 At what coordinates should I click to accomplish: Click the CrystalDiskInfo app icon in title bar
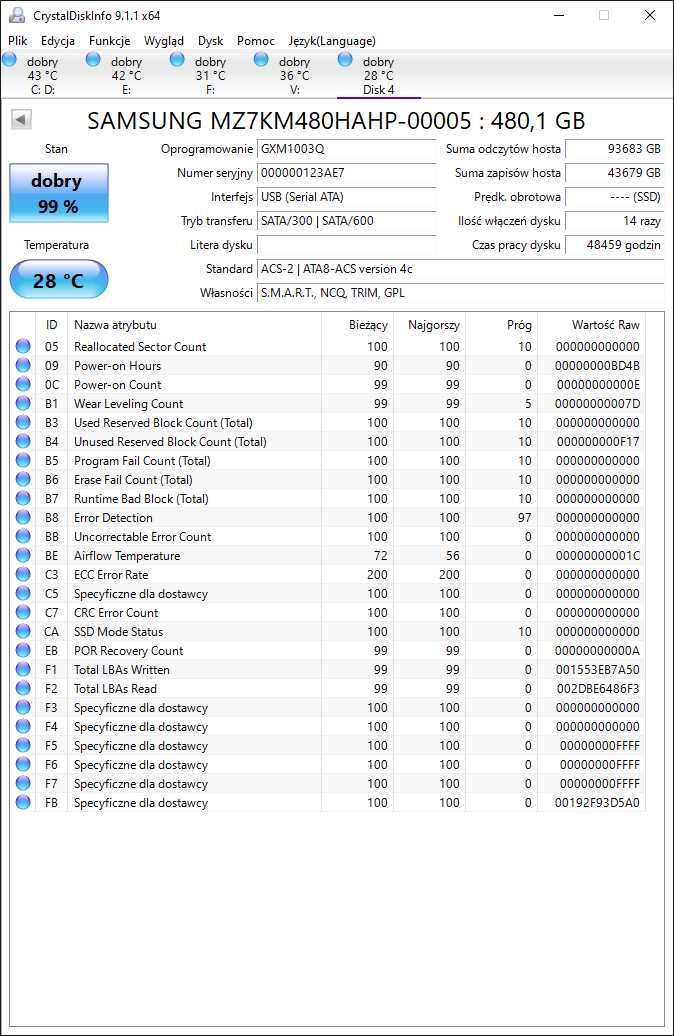(x=17, y=15)
